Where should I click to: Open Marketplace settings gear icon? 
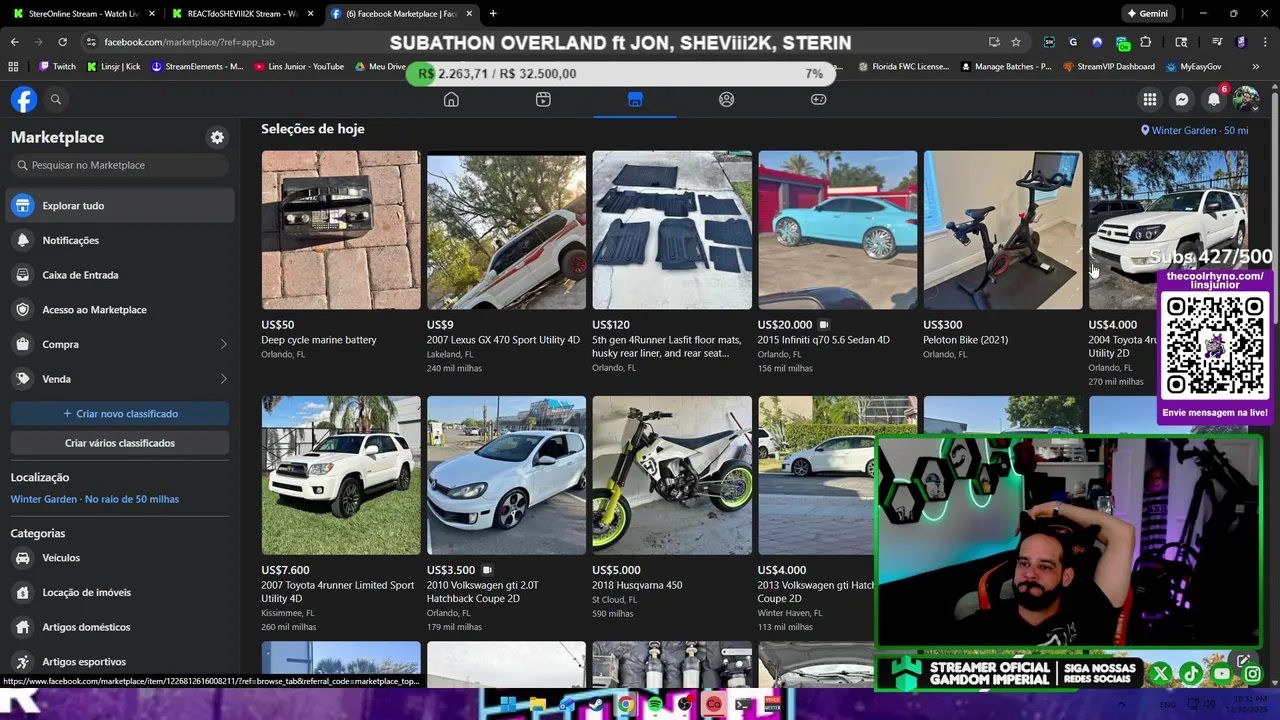click(x=217, y=137)
